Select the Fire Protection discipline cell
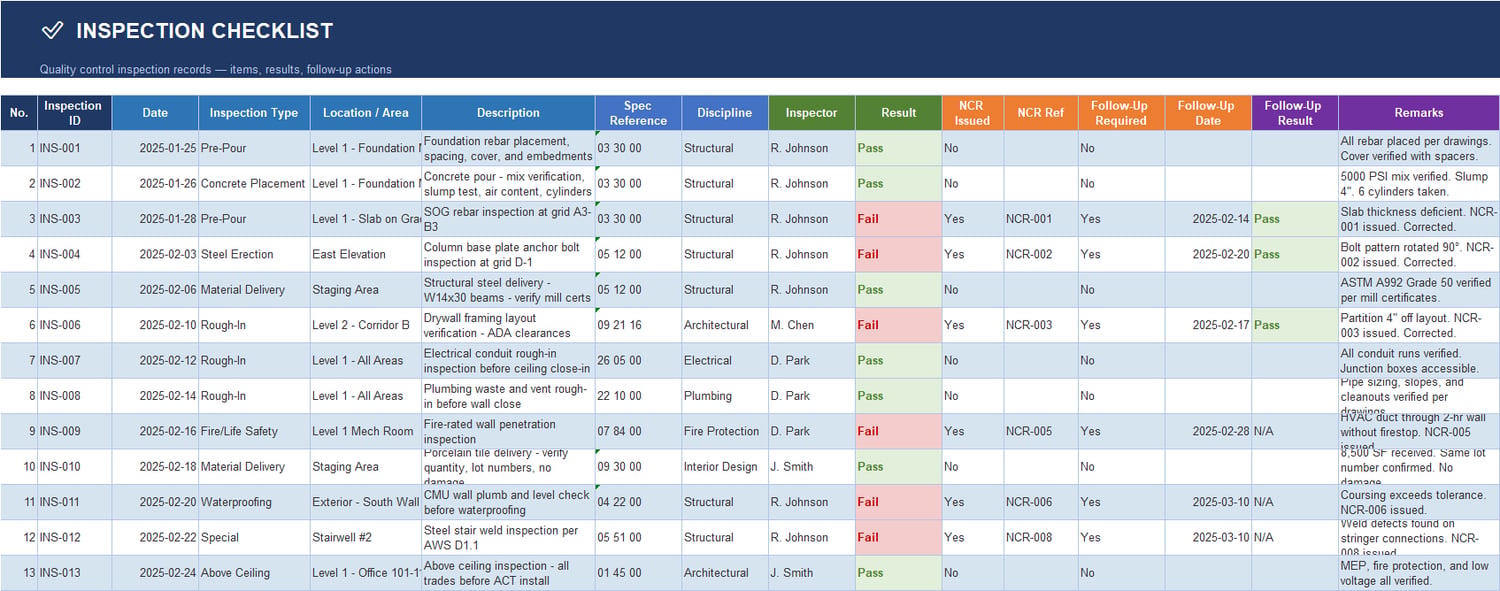This screenshot has height=591, width=1500. tap(725, 431)
